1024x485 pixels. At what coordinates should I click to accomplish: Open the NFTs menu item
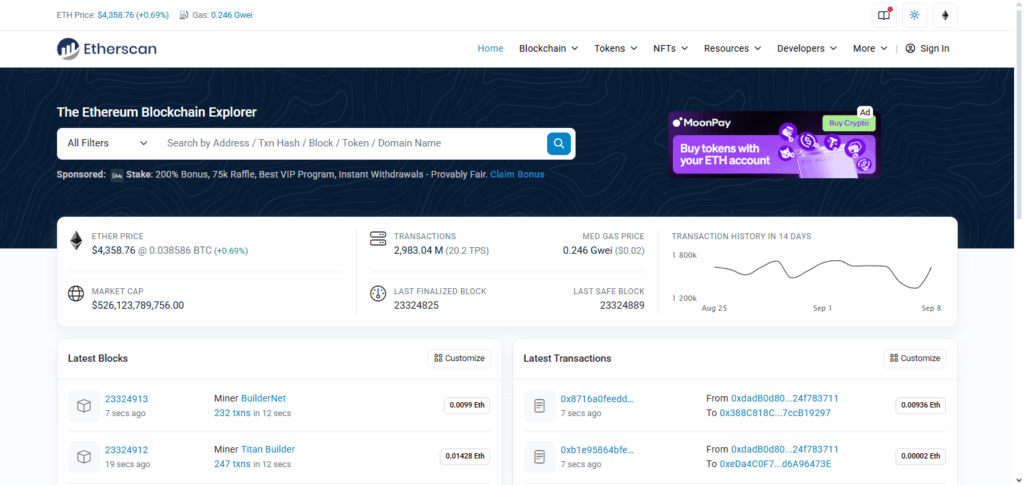671,48
